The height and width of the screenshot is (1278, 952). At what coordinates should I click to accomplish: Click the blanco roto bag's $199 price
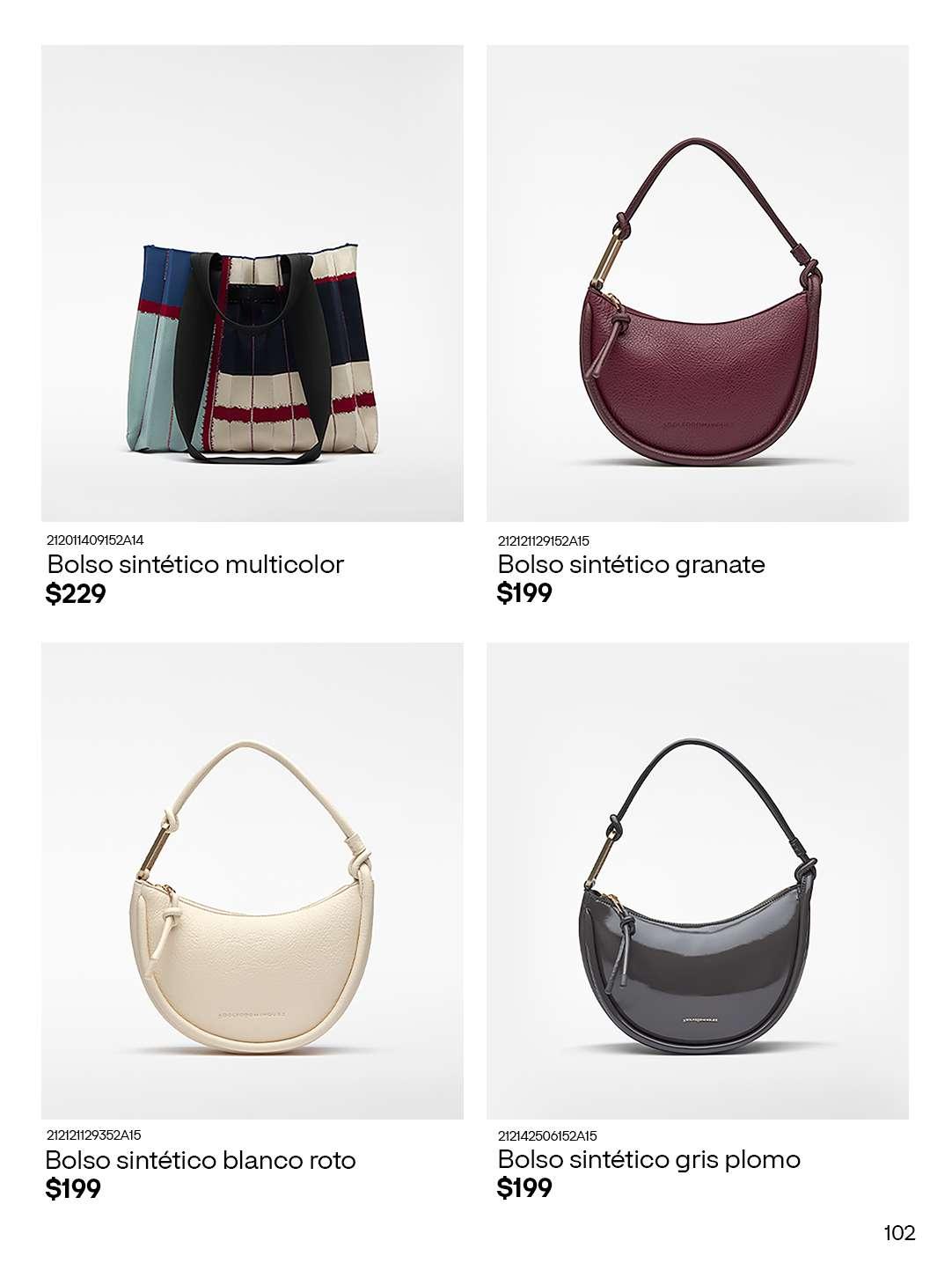click(x=73, y=1189)
